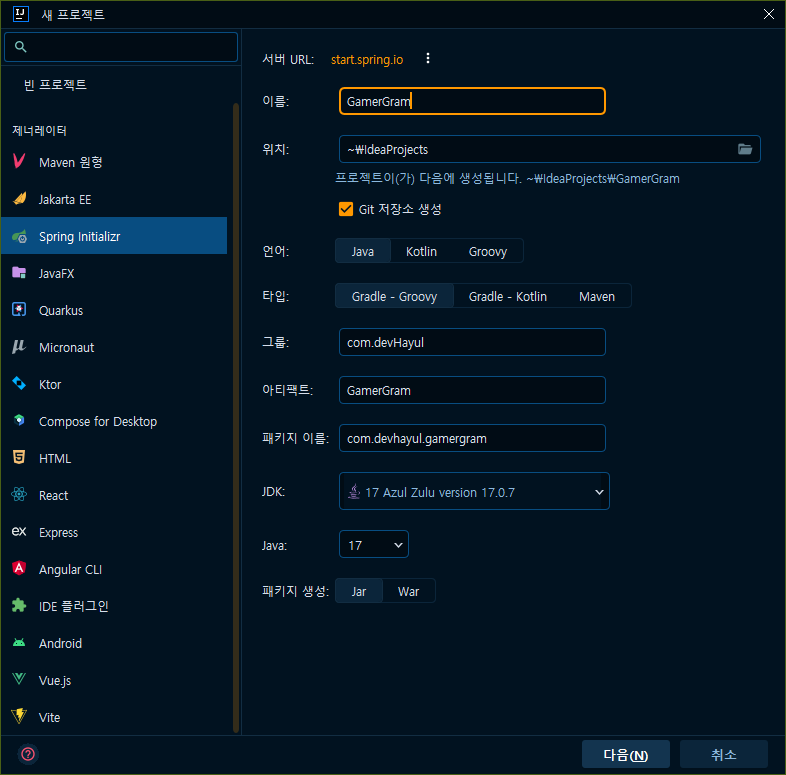Select Vue.js generator entry
Image resolution: width=786 pixels, height=775 pixels.
click(x=114, y=680)
